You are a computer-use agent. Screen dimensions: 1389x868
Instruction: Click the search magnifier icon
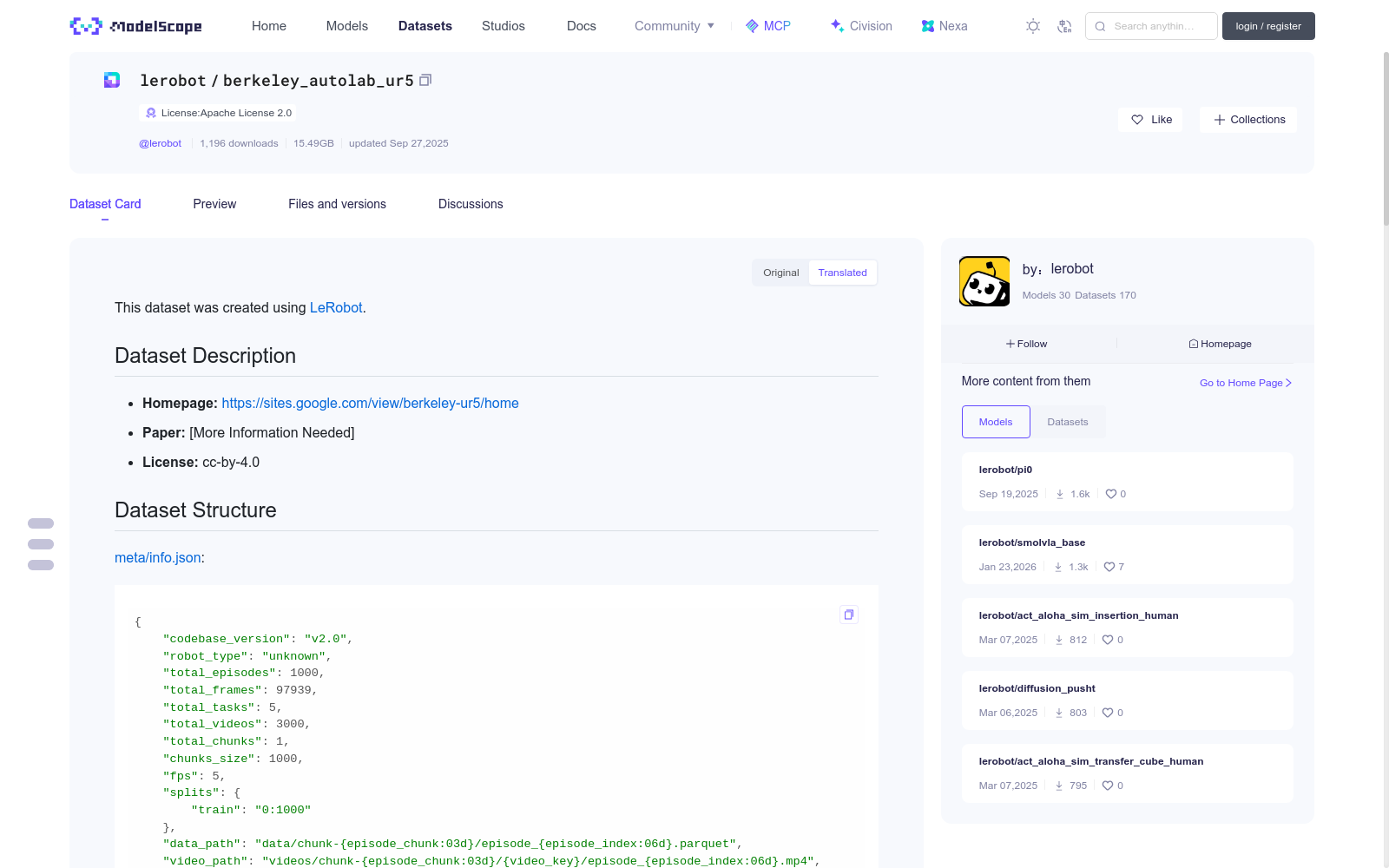coord(1100,26)
